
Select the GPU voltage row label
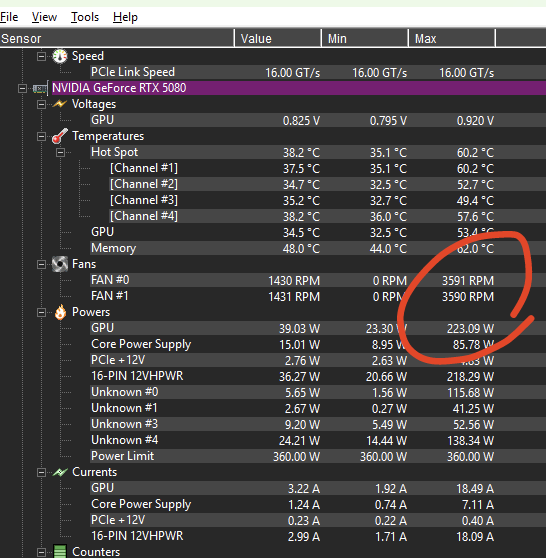pos(102,120)
